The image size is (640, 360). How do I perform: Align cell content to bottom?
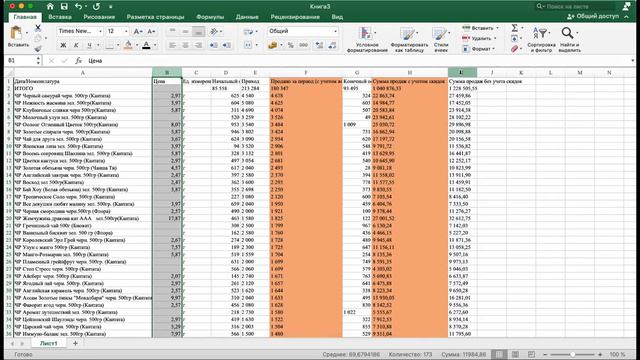[198, 31]
